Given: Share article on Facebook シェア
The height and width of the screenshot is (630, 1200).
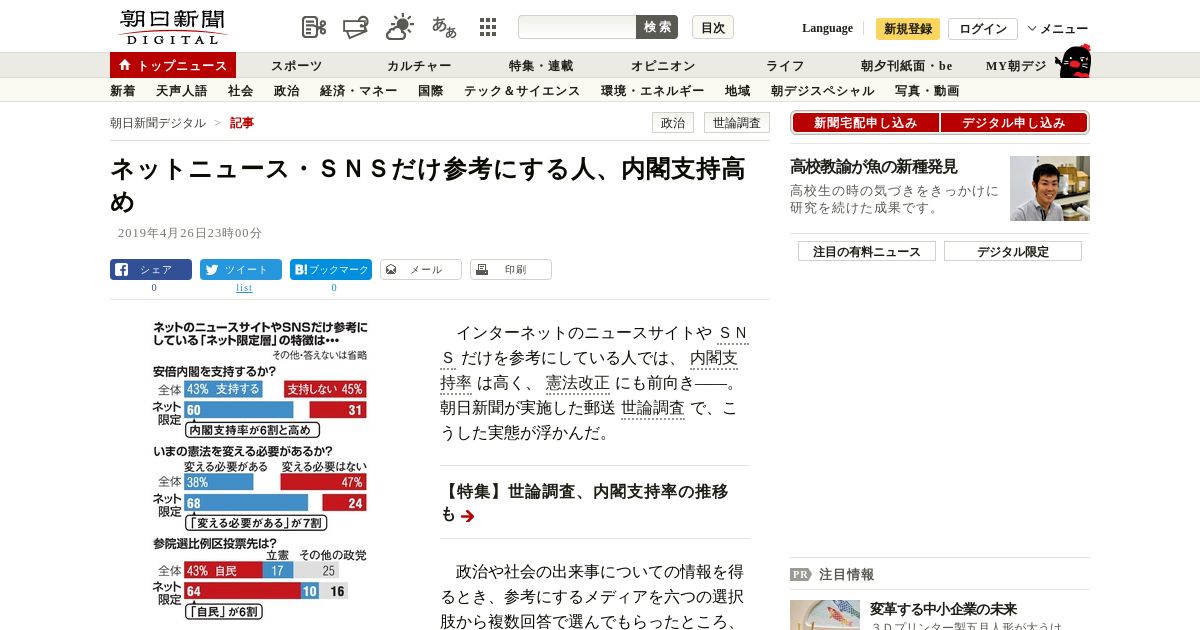Looking at the screenshot, I should 151,269.
